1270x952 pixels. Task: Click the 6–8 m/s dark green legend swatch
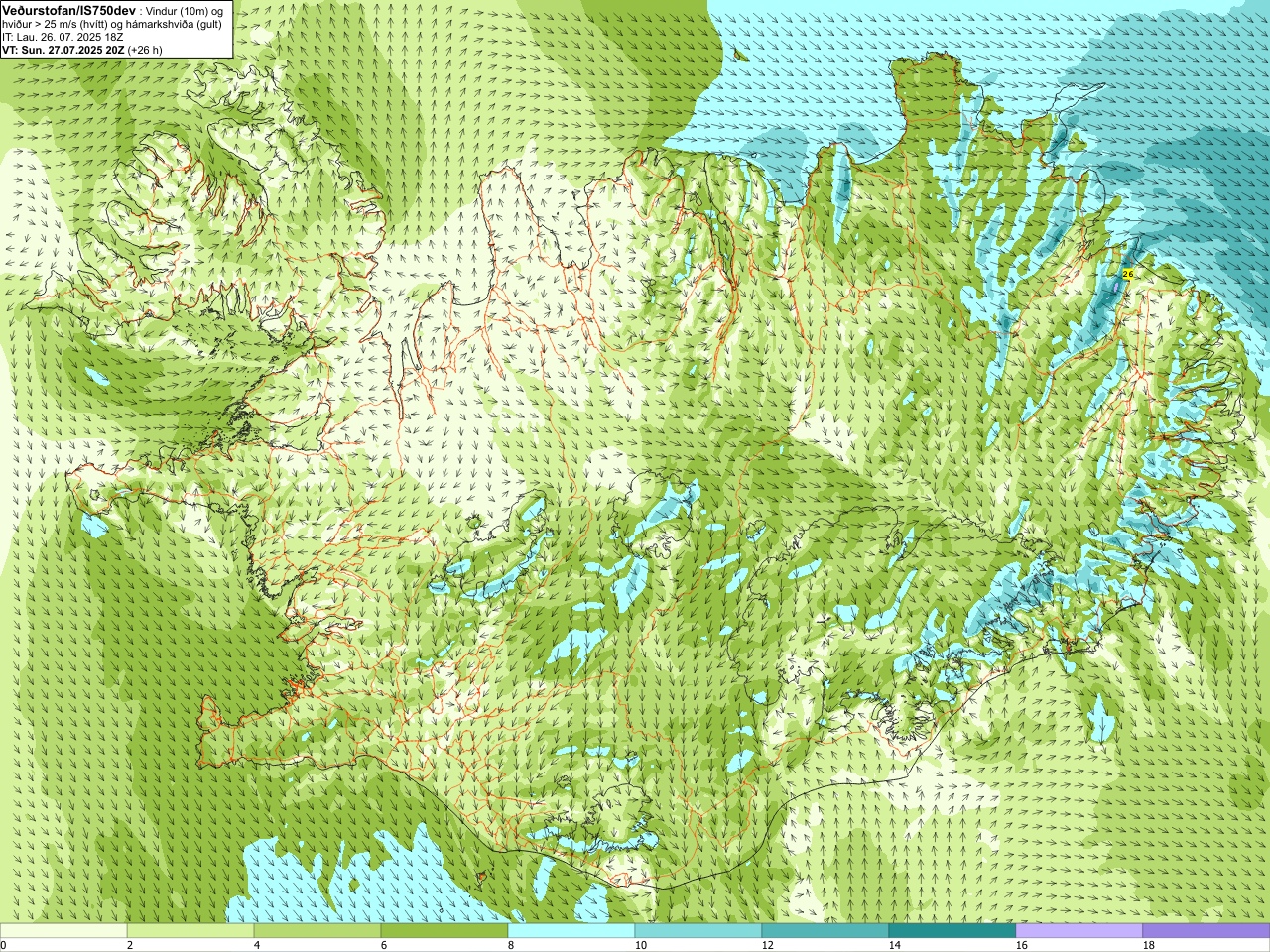[444, 931]
